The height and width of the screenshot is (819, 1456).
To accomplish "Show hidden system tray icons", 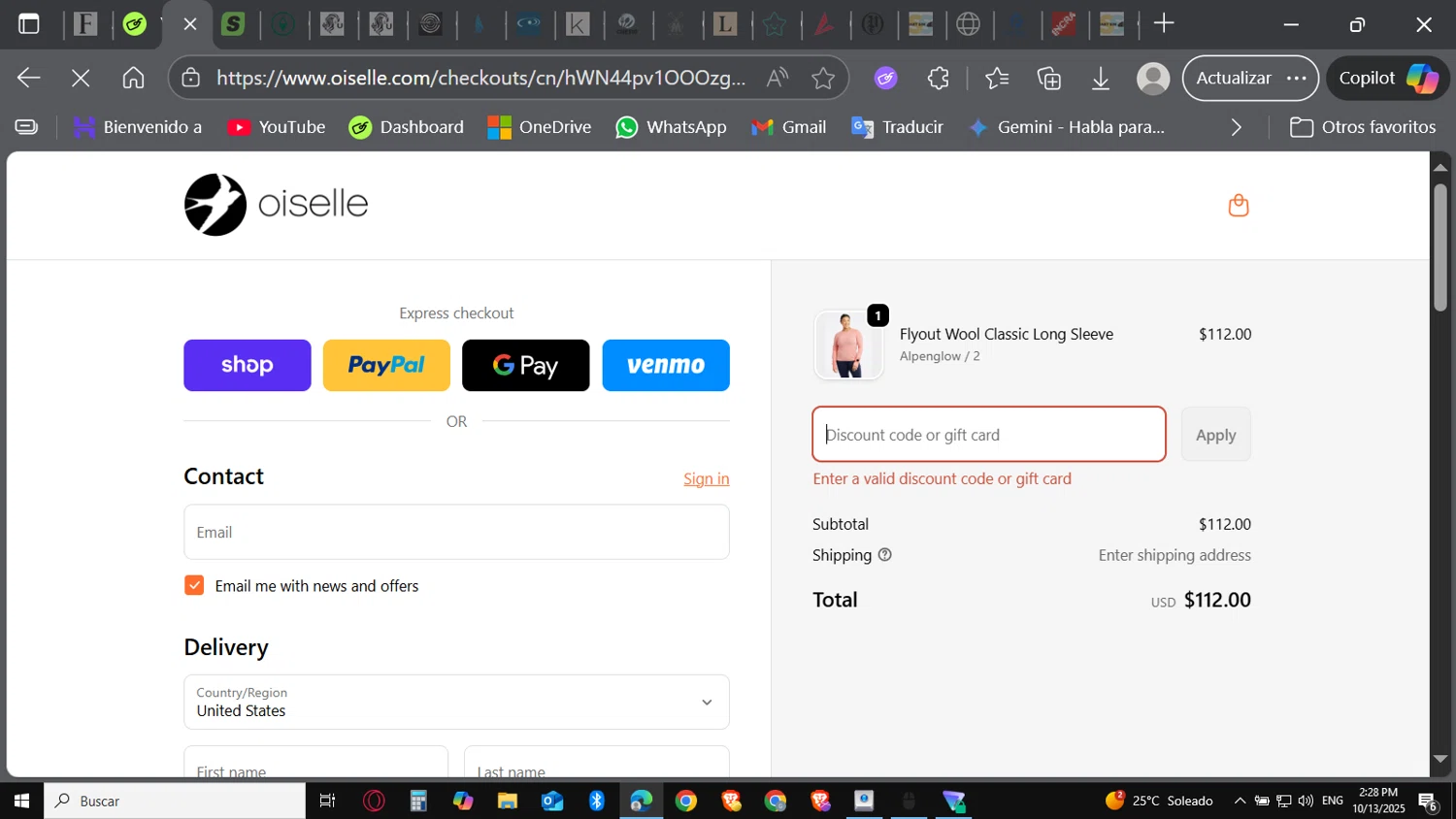I will 1240,801.
